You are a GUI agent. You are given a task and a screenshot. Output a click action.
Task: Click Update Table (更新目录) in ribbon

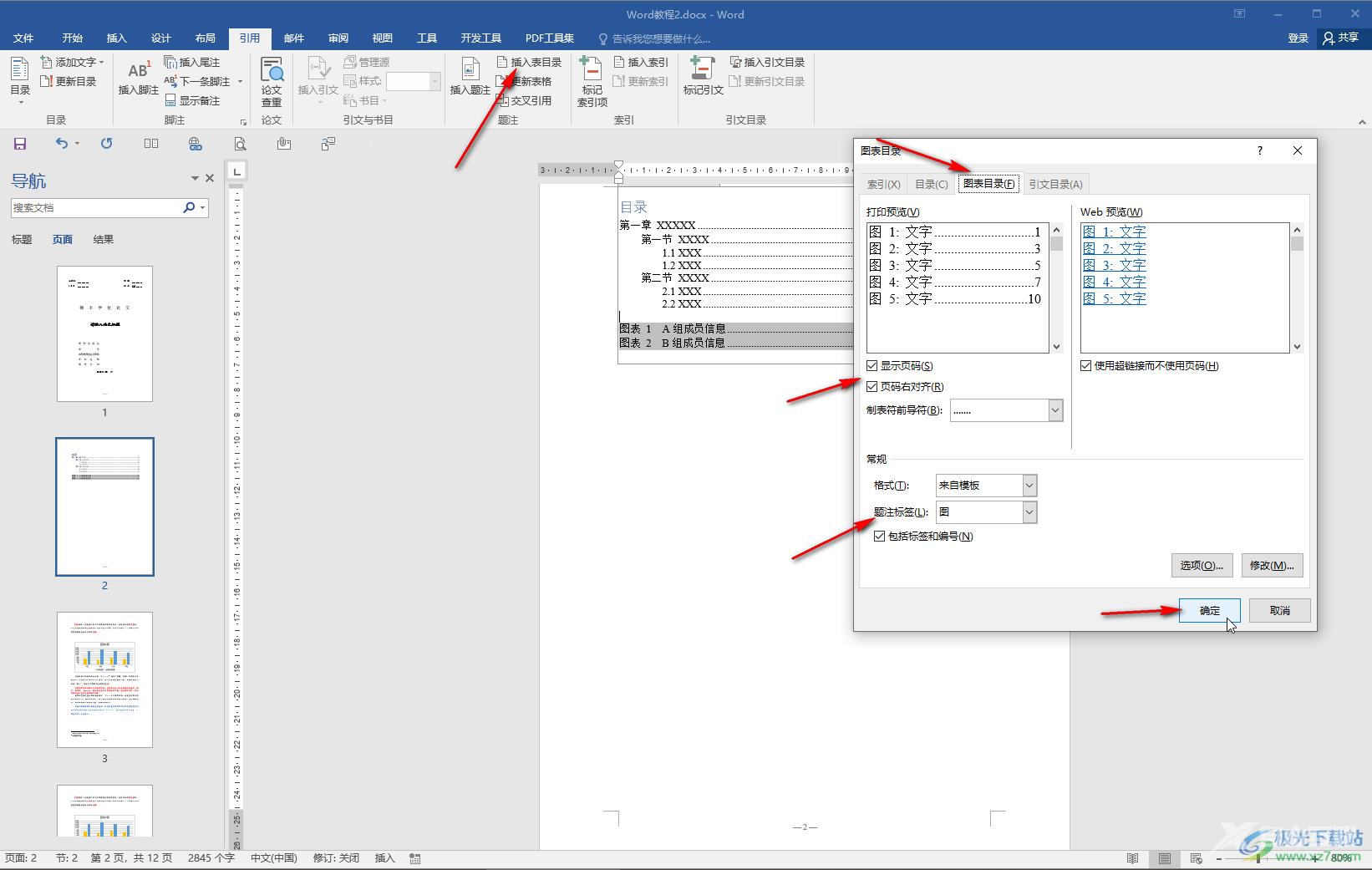point(69,81)
